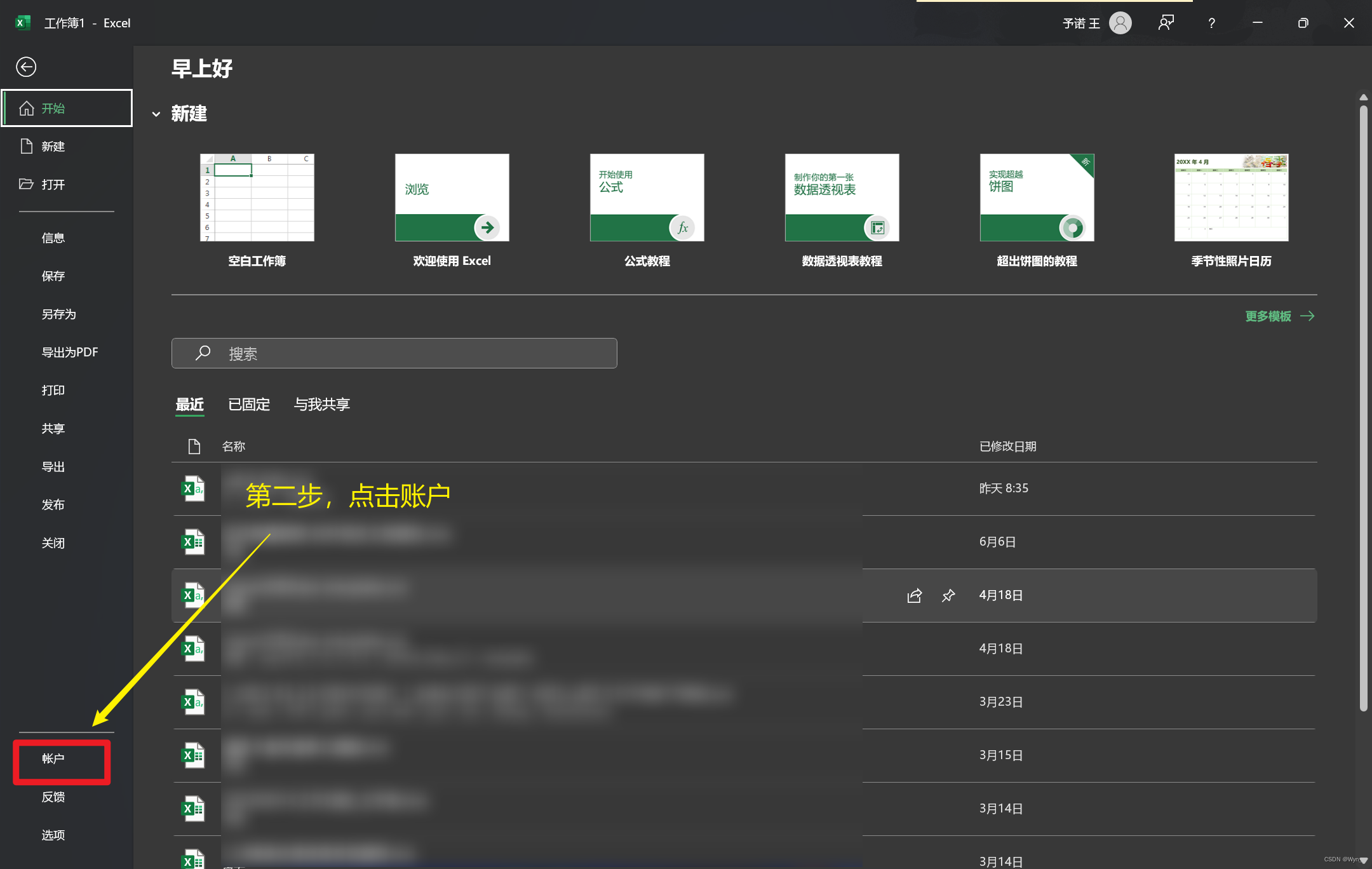Open the help question mark icon
1372x869 pixels.
(1211, 24)
